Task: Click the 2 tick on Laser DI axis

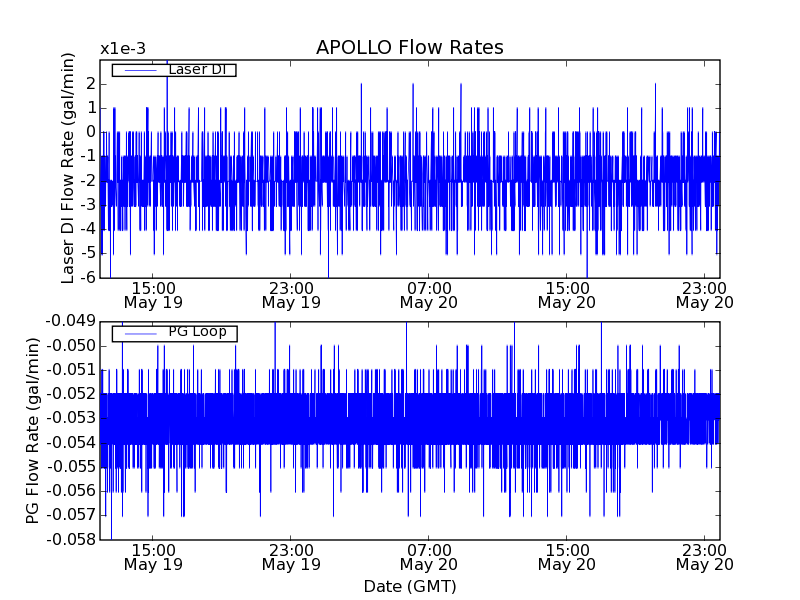Action: [x=90, y=83]
